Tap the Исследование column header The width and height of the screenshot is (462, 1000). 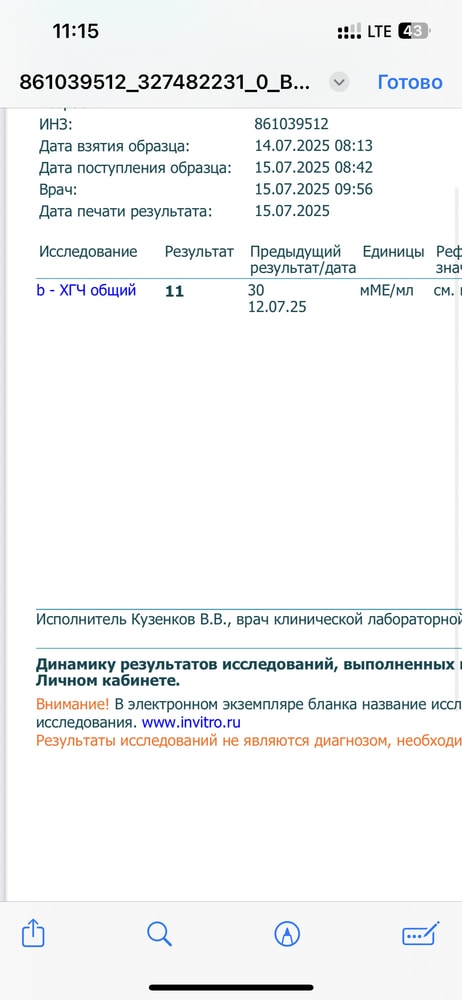pos(88,251)
